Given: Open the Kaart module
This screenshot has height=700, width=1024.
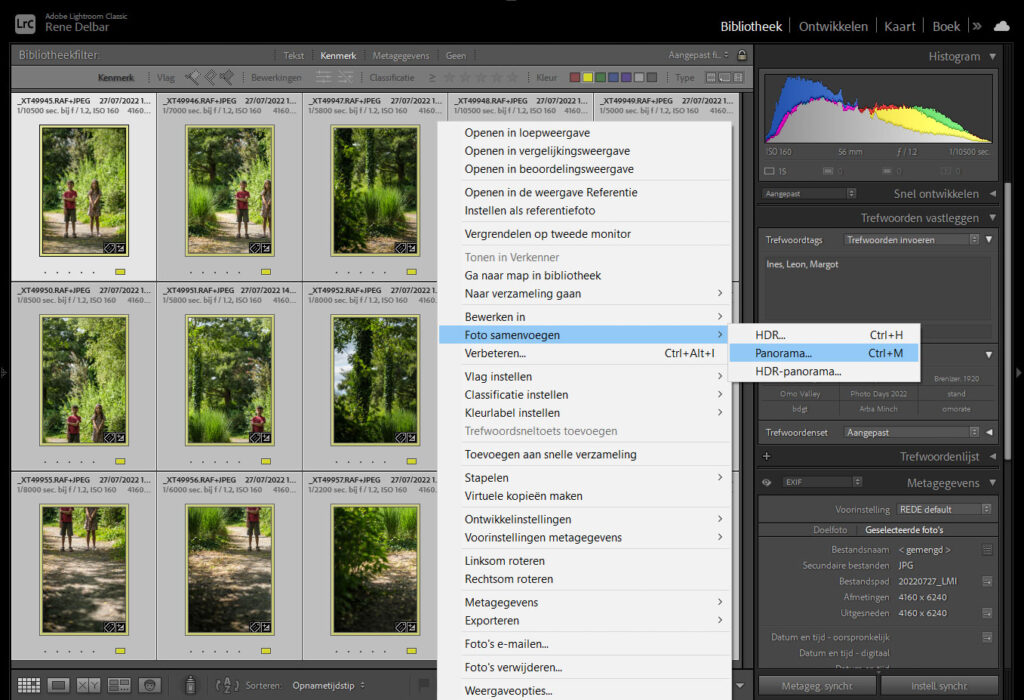Looking at the screenshot, I should pyautogui.click(x=900, y=26).
